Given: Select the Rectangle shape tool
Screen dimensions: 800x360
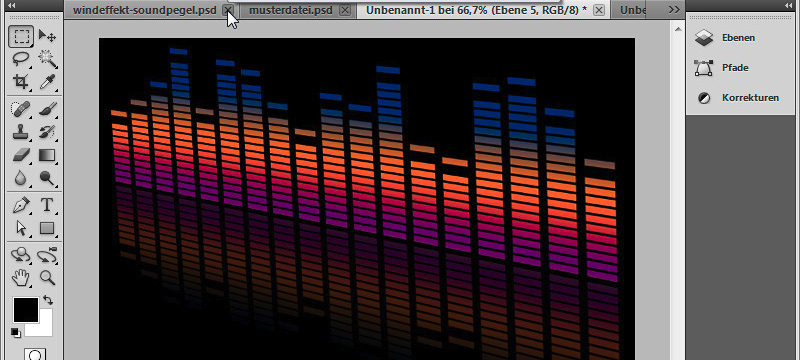Looking at the screenshot, I should pyautogui.click(x=47, y=228).
